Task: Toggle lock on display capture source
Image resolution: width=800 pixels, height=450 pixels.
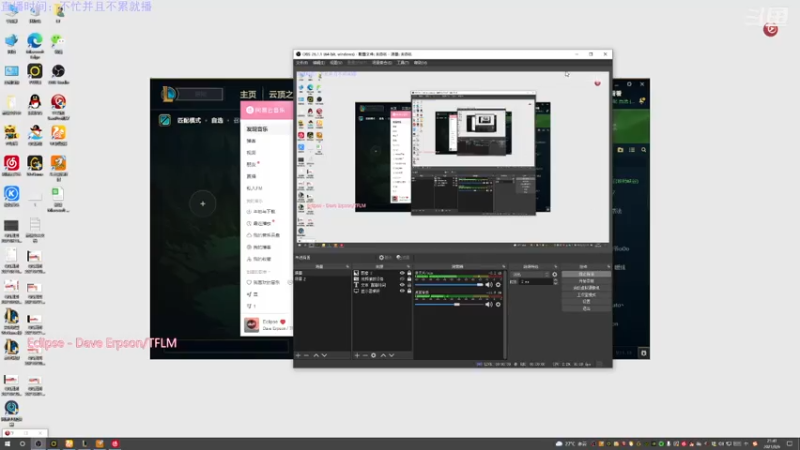Action: 409,291
